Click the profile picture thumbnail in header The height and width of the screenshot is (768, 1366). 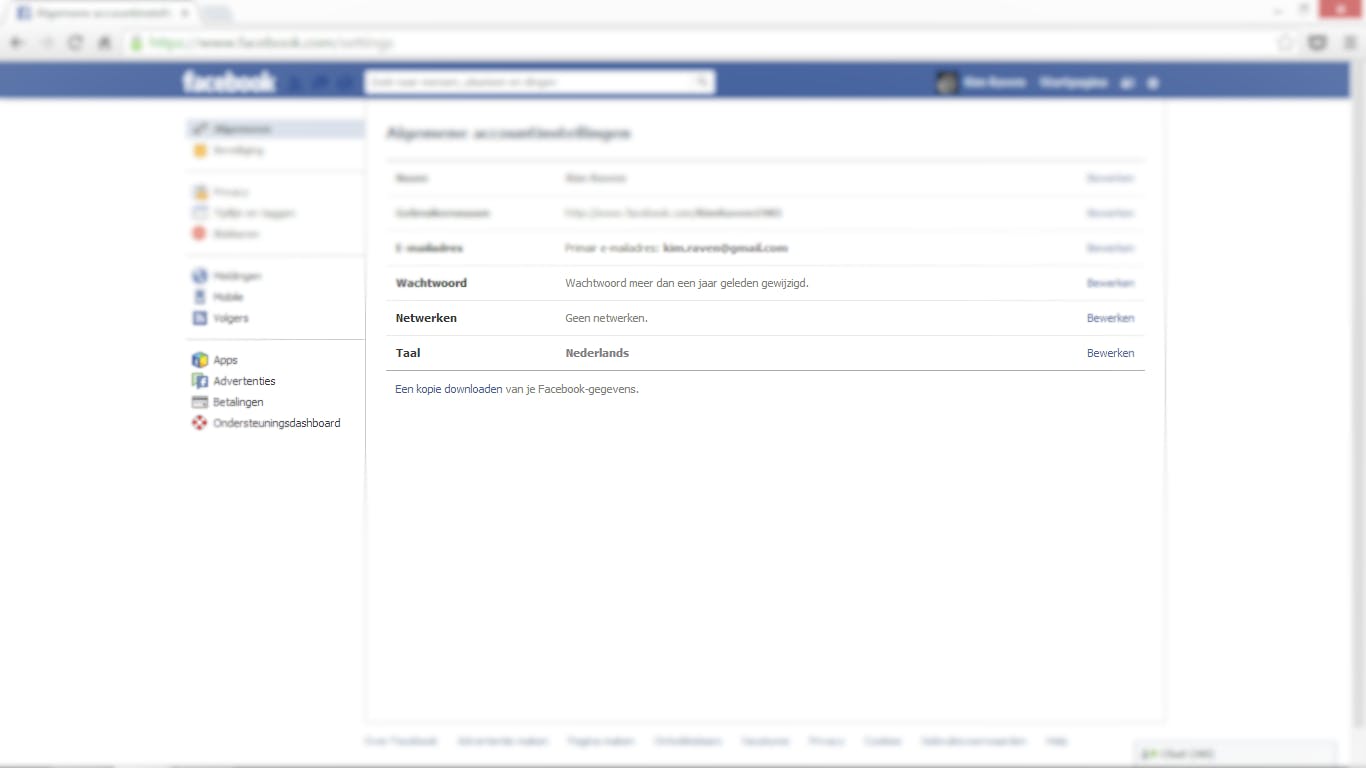tap(947, 83)
